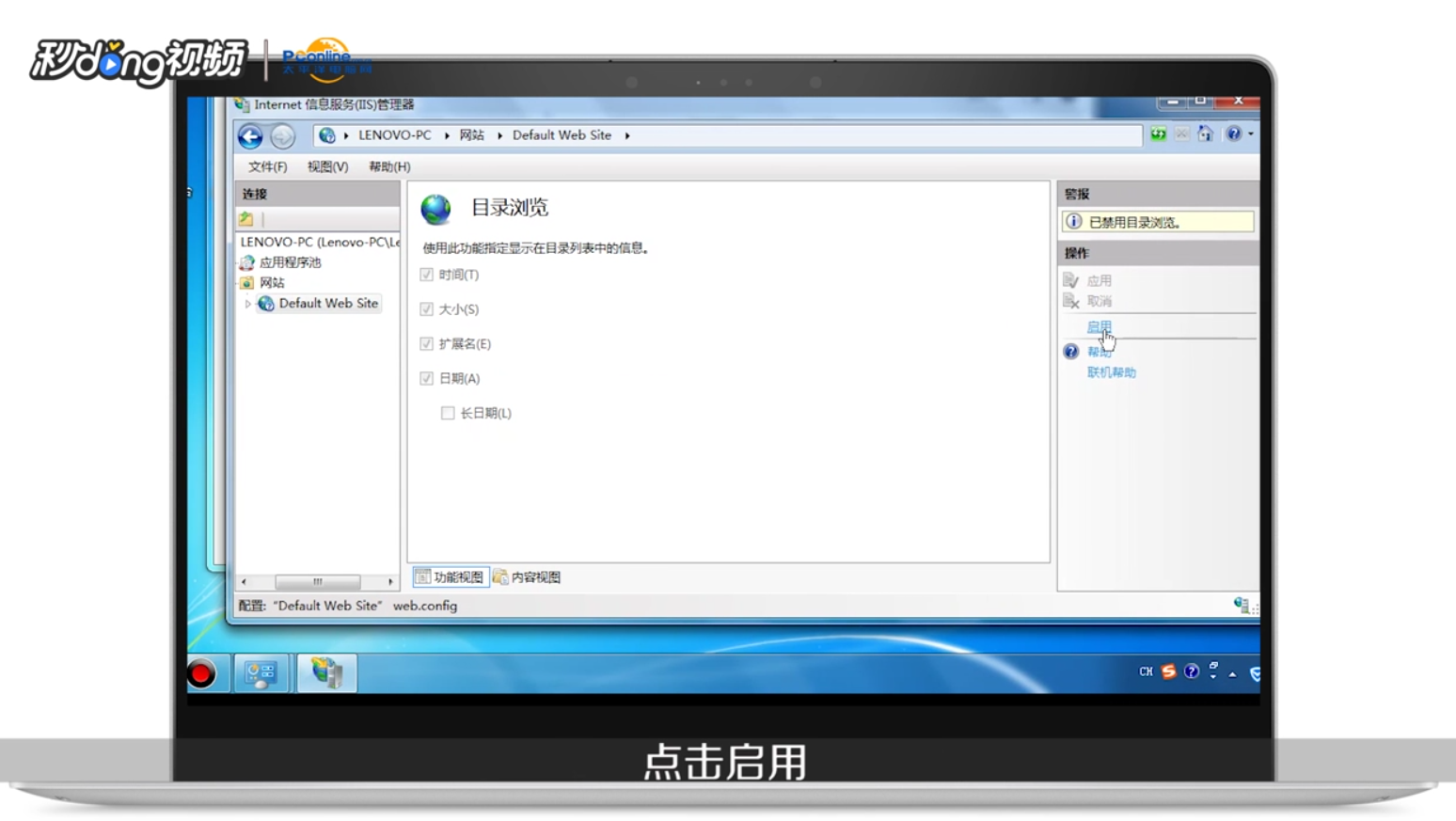Click the blue question mark beside 帮助
1456x821 pixels.
pos(1070,352)
